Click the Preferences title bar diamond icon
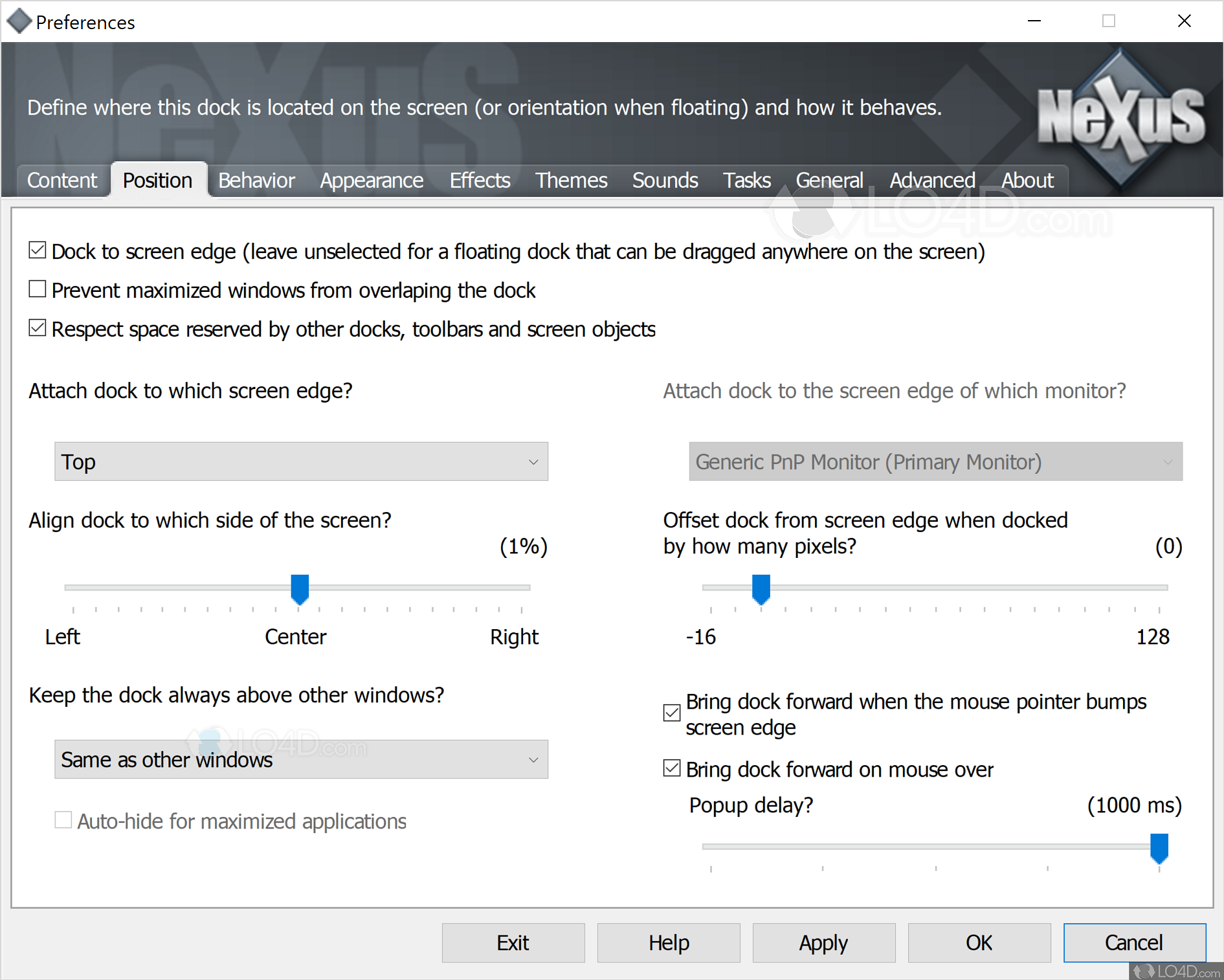Image resolution: width=1224 pixels, height=980 pixels. click(19, 21)
